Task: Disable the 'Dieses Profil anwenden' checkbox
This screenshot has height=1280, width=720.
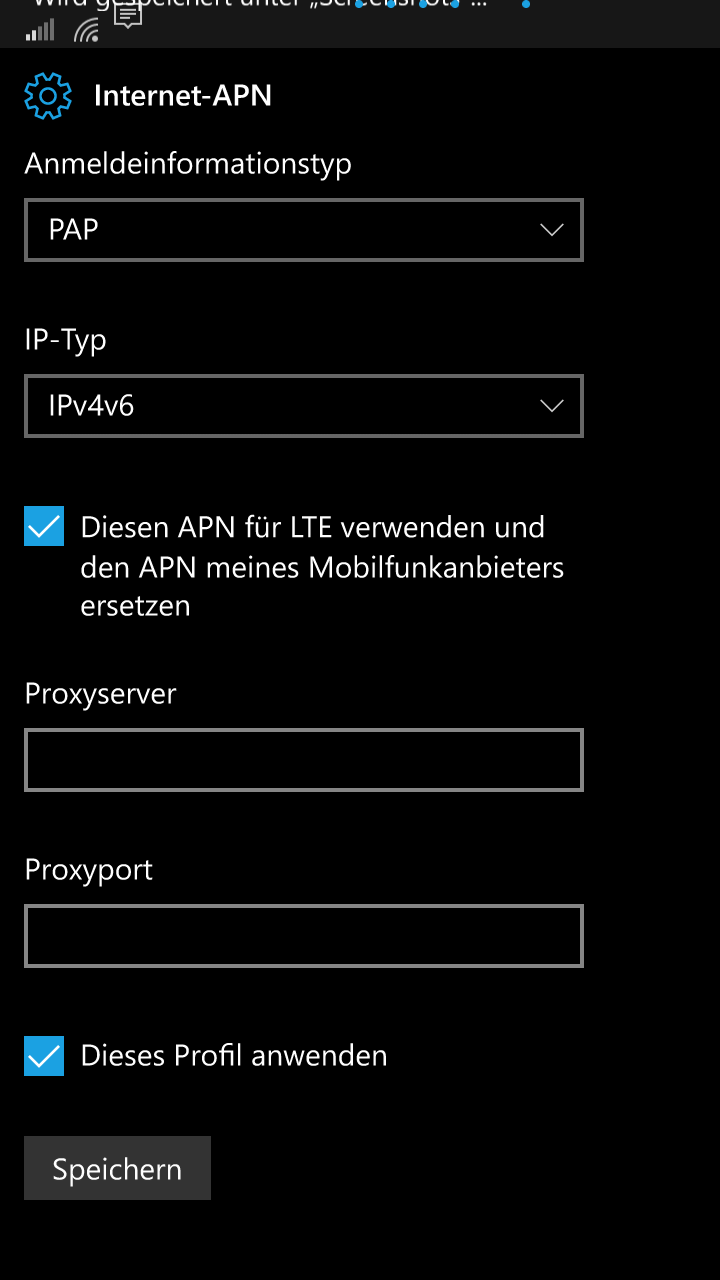Action: [x=44, y=1056]
